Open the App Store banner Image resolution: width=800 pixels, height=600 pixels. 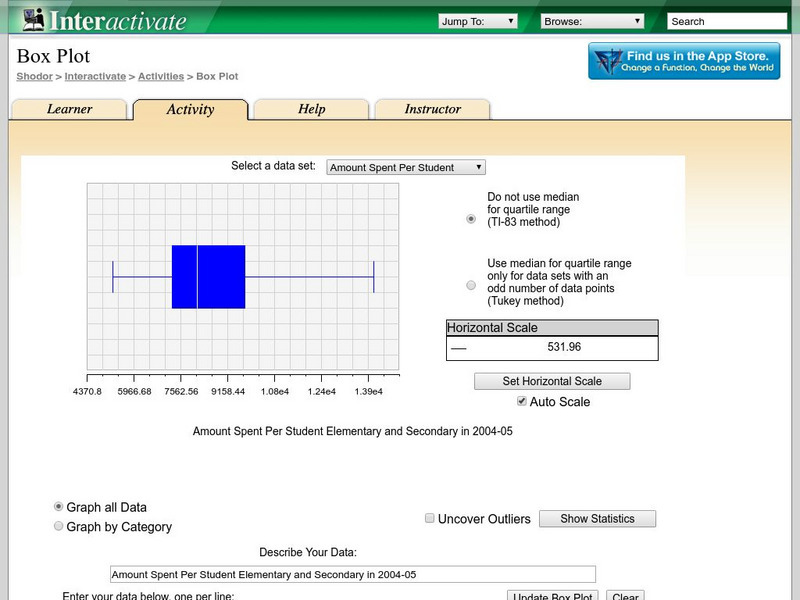(684, 61)
